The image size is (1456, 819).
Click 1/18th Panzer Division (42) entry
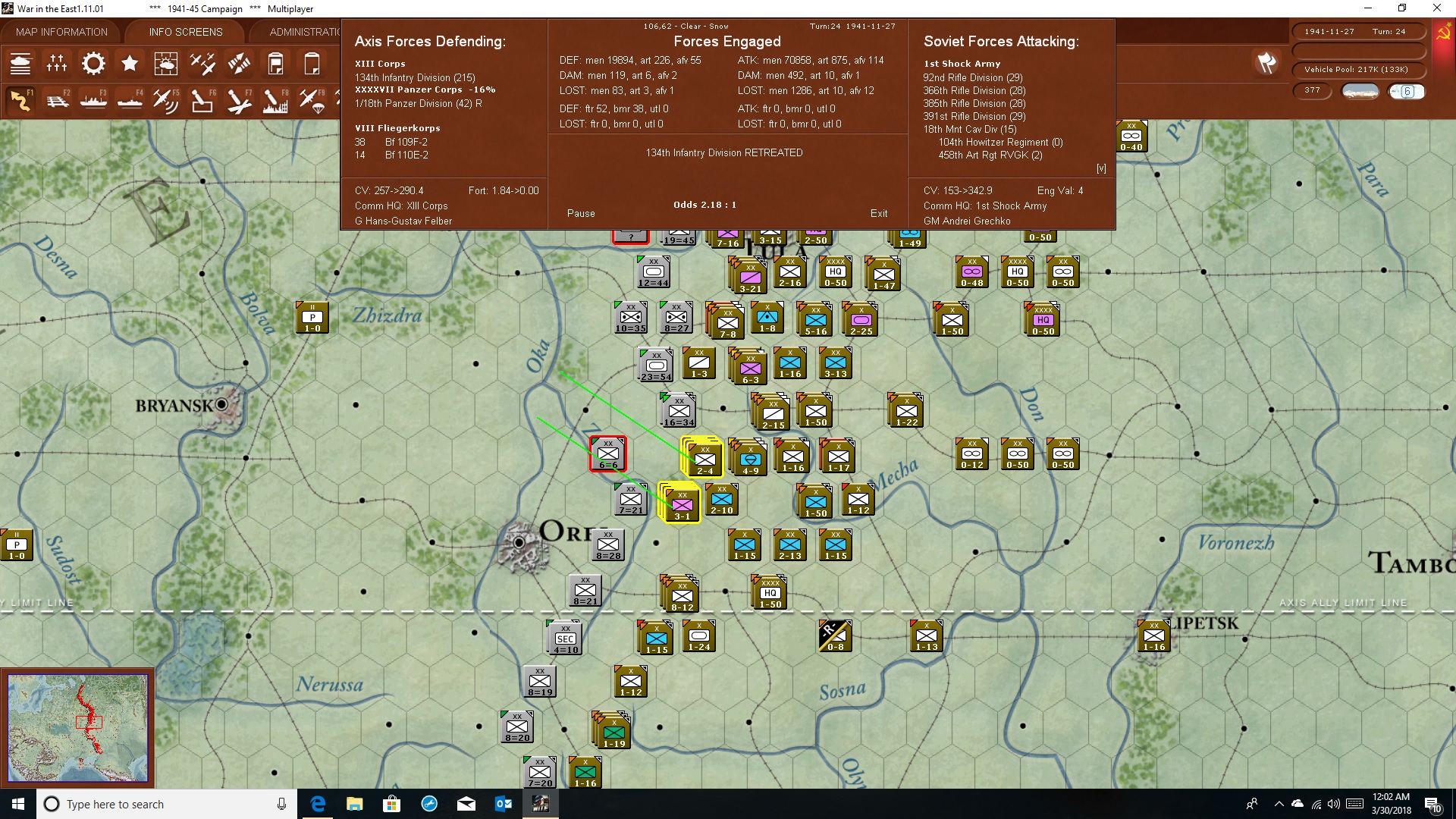[x=418, y=103]
